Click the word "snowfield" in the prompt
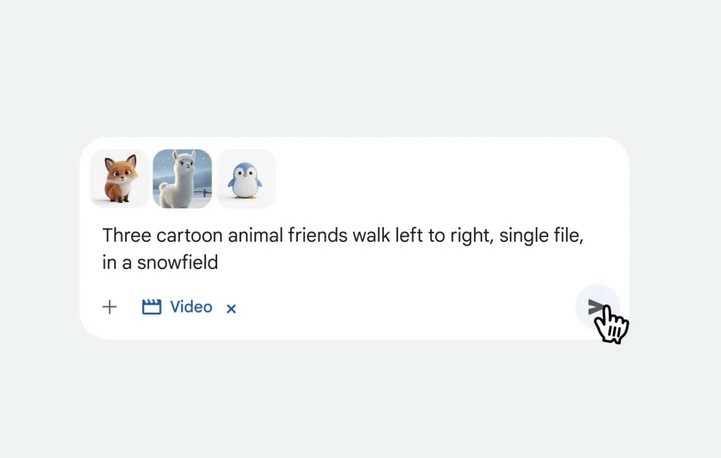 177,263
